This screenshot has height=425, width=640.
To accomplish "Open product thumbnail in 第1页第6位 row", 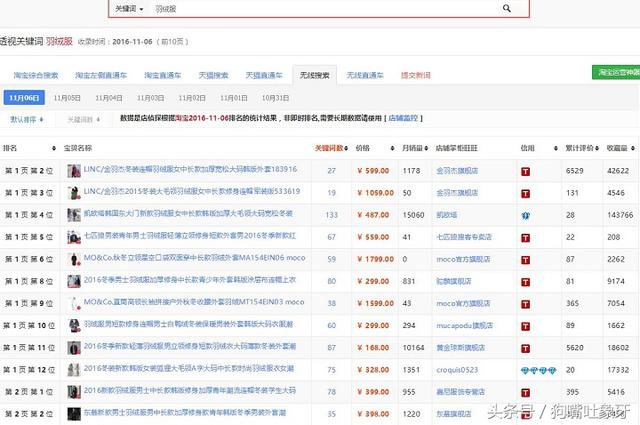I will pyautogui.click(x=74, y=259).
